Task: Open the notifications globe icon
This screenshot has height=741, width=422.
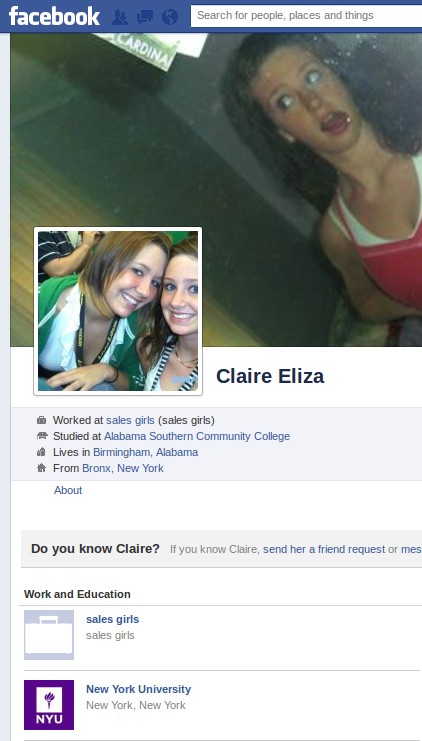Action: pos(170,17)
